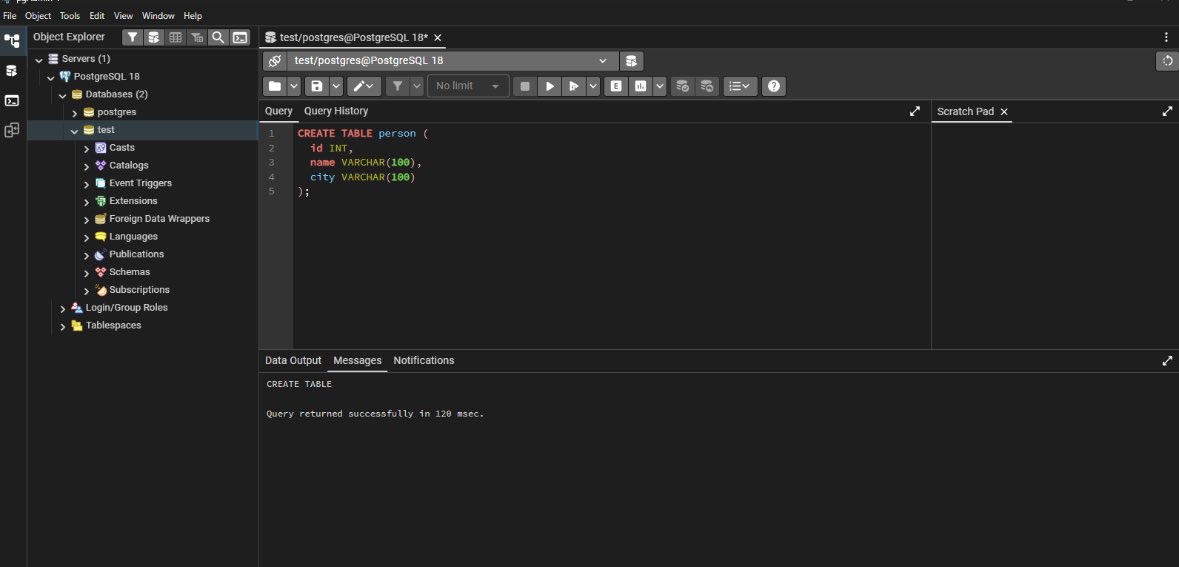1179x567 pixels.
Task: Open new query tool for current connection
Action: (x=632, y=61)
